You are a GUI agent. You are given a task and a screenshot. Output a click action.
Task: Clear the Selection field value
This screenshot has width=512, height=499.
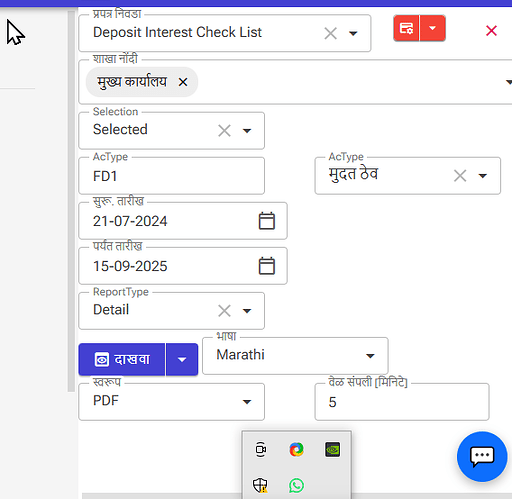(x=224, y=131)
